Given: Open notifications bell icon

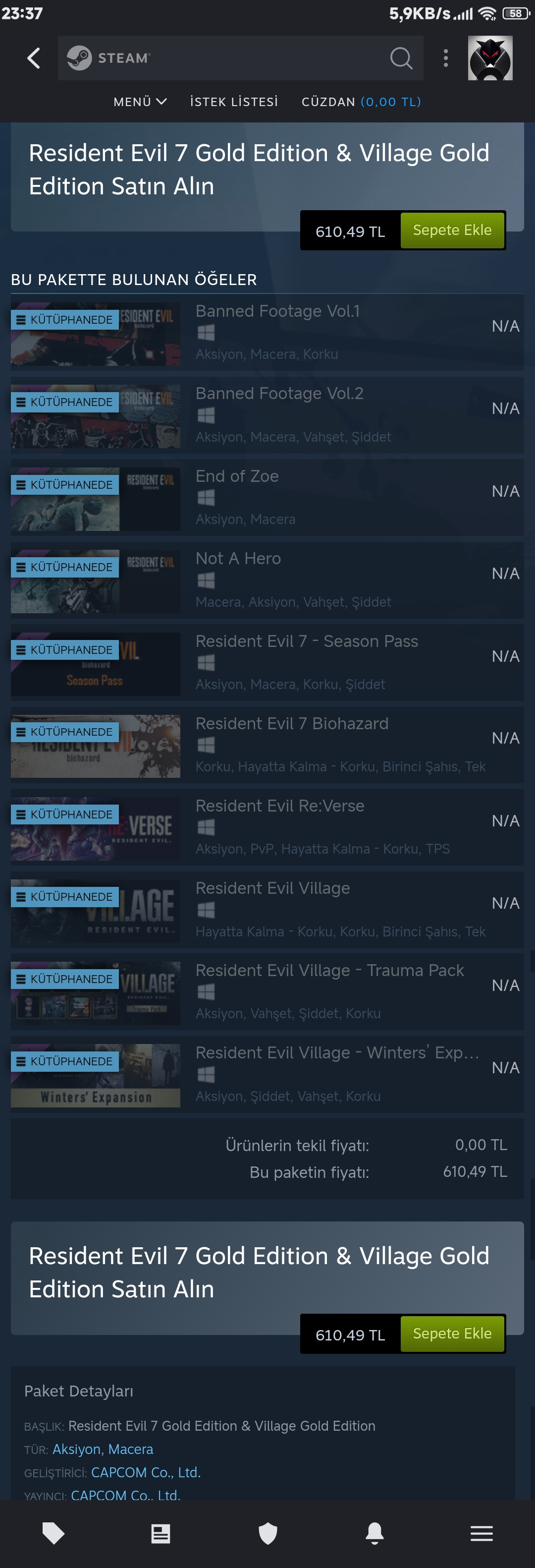Looking at the screenshot, I should (x=374, y=1533).
